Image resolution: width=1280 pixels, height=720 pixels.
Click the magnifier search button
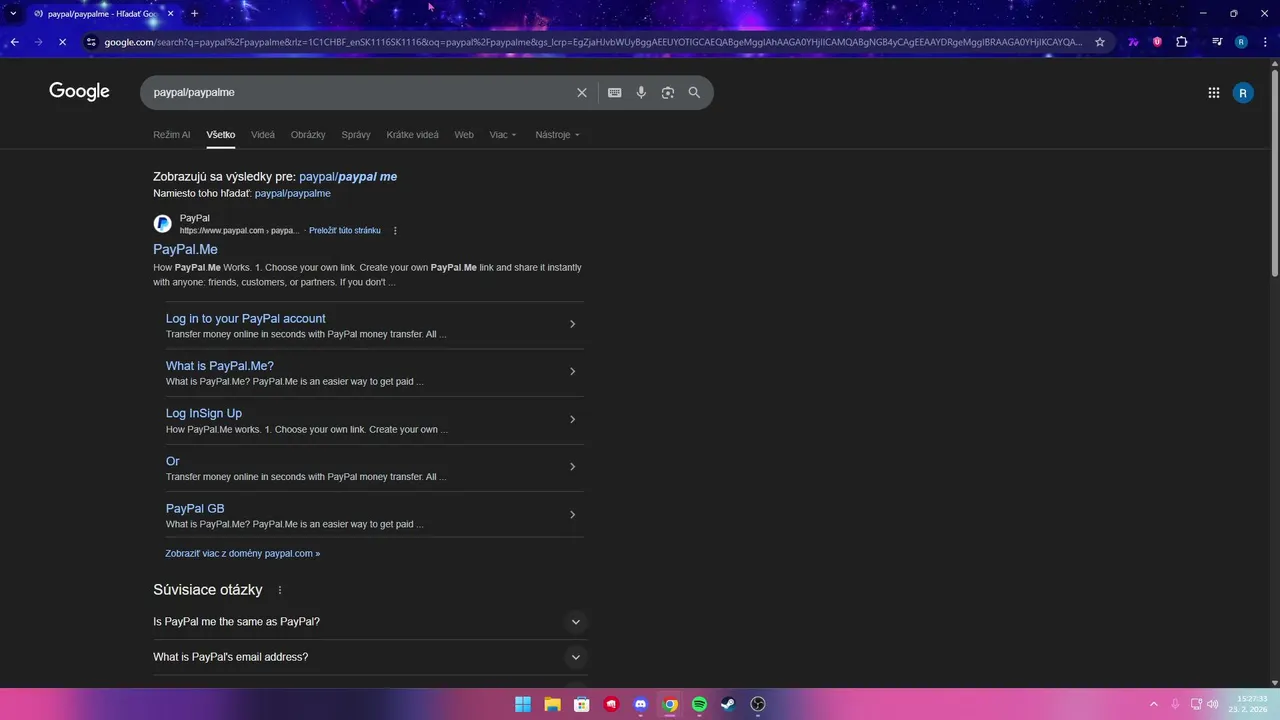[x=694, y=92]
